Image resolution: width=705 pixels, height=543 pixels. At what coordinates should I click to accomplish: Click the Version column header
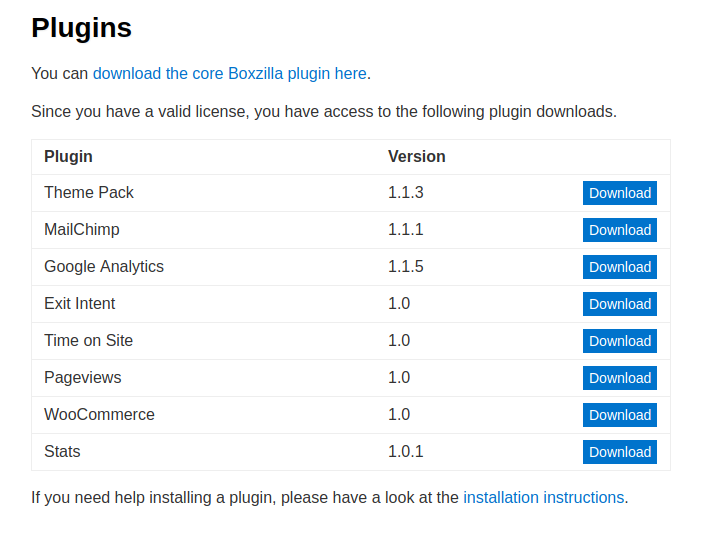[416, 156]
